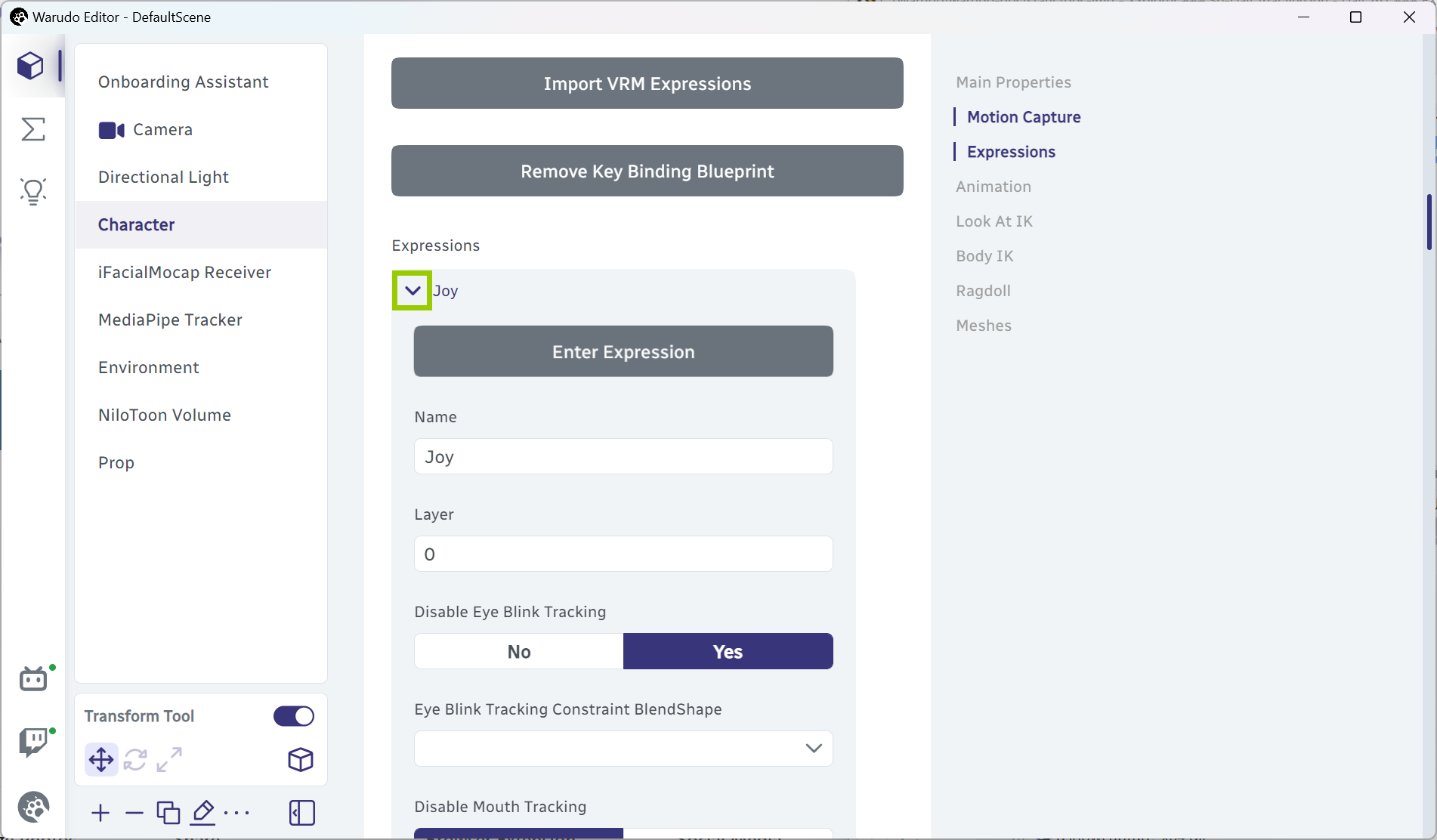
Task: Click the Layer input field
Action: pyautogui.click(x=623, y=554)
